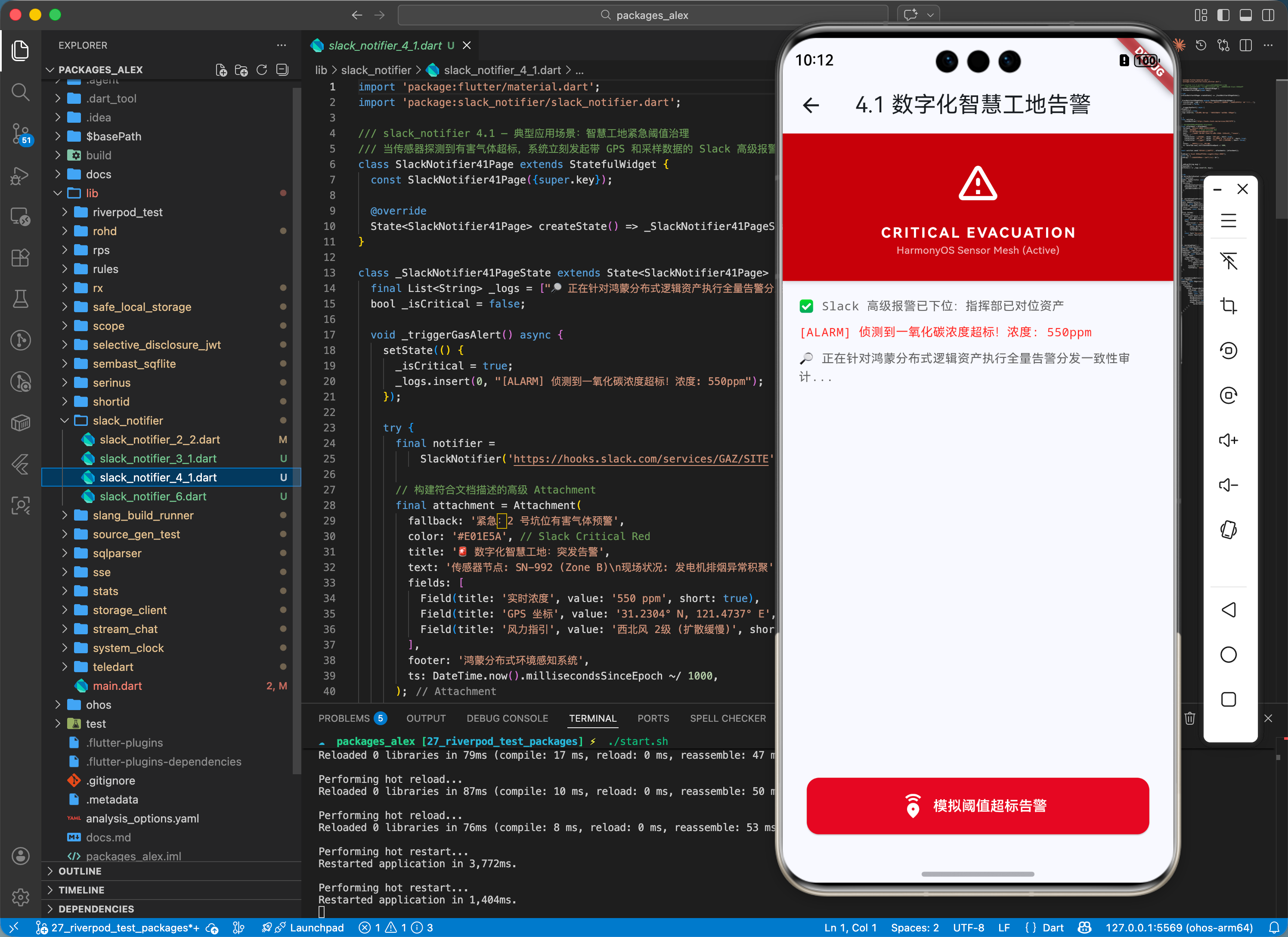Open the hooks.slack.com URL link in code
The image size is (1288, 937).
(641, 459)
